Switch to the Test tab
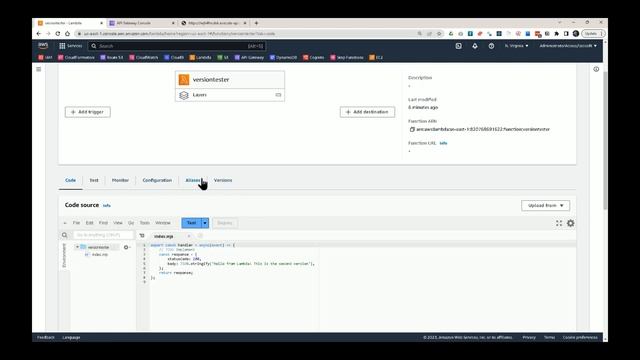 pos(94,180)
